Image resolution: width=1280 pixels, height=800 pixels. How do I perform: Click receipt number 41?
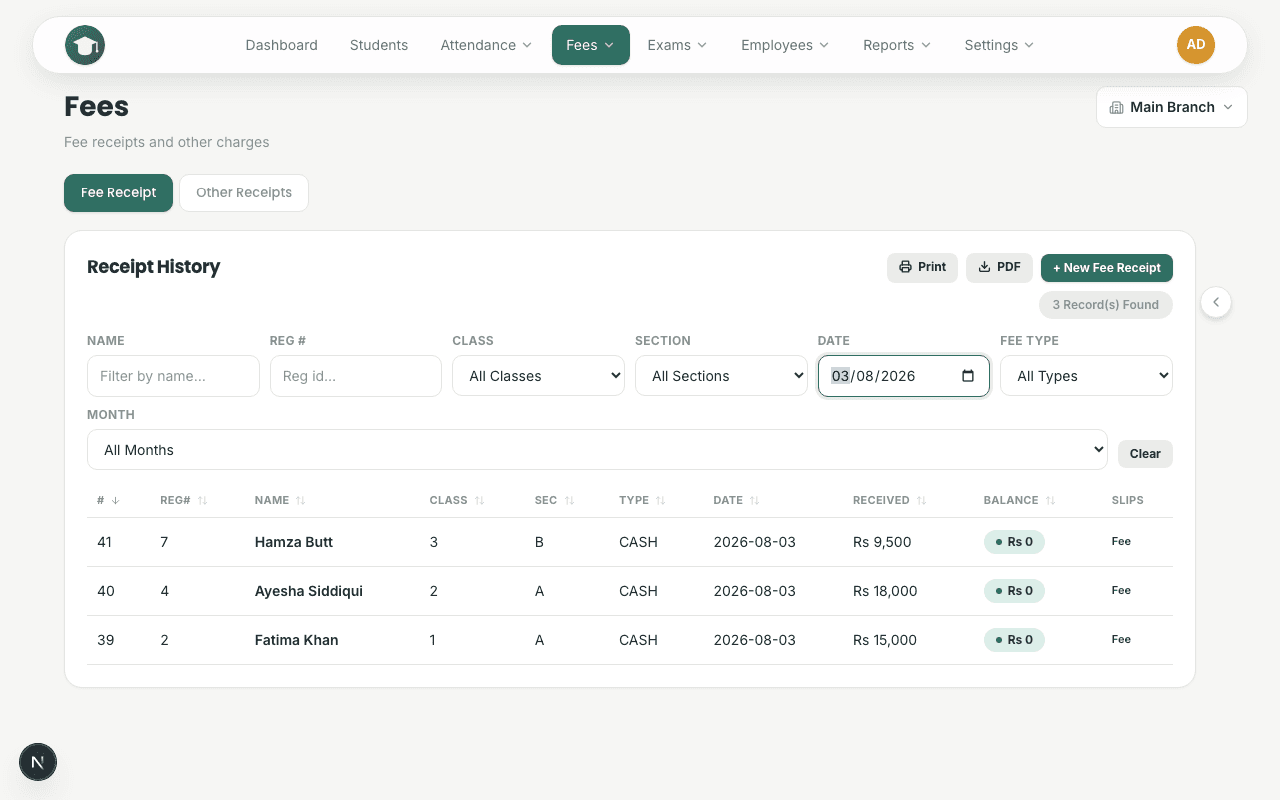[105, 542]
